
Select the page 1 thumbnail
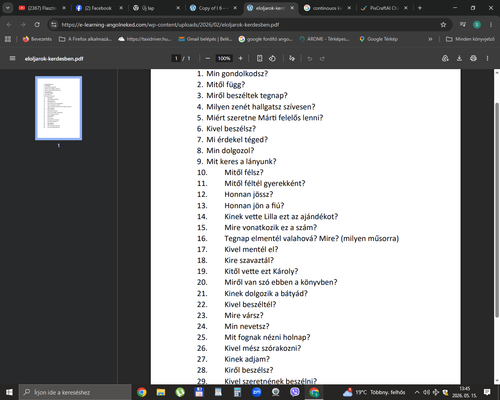pyautogui.click(x=59, y=108)
